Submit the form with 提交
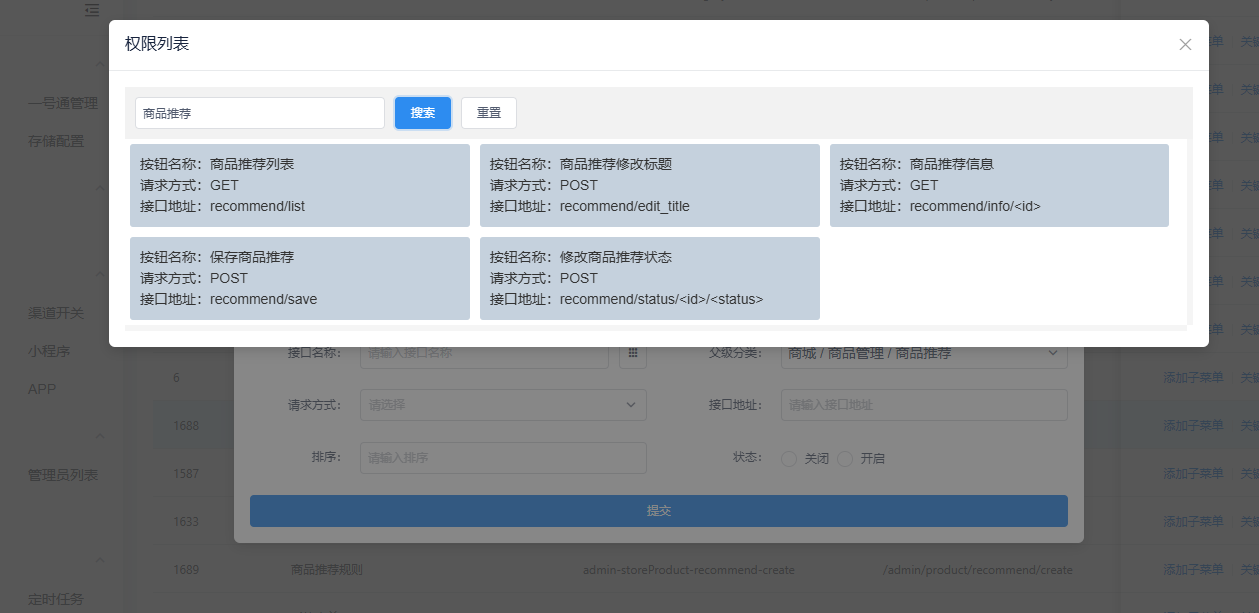Image resolution: width=1259 pixels, height=613 pixels. click(659, 511)
